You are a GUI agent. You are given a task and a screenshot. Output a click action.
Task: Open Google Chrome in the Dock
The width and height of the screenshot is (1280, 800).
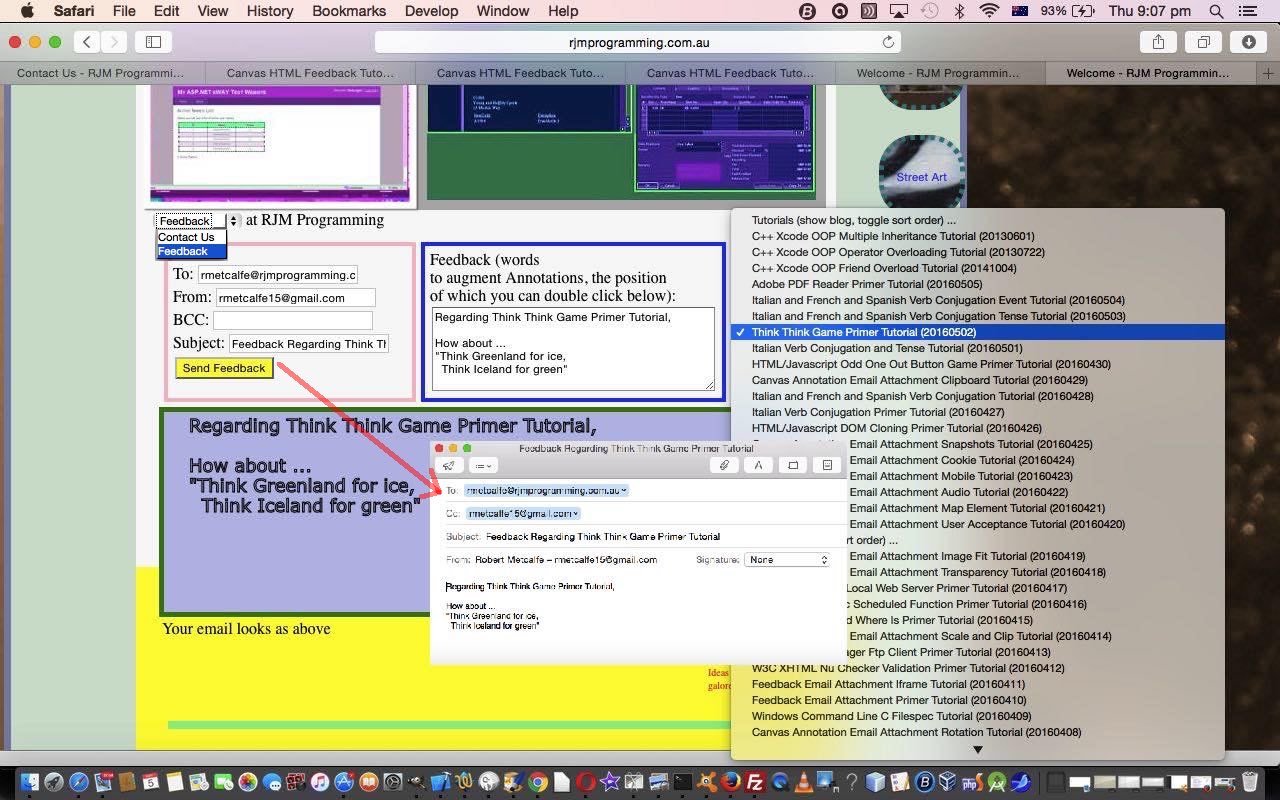point(538,782)
